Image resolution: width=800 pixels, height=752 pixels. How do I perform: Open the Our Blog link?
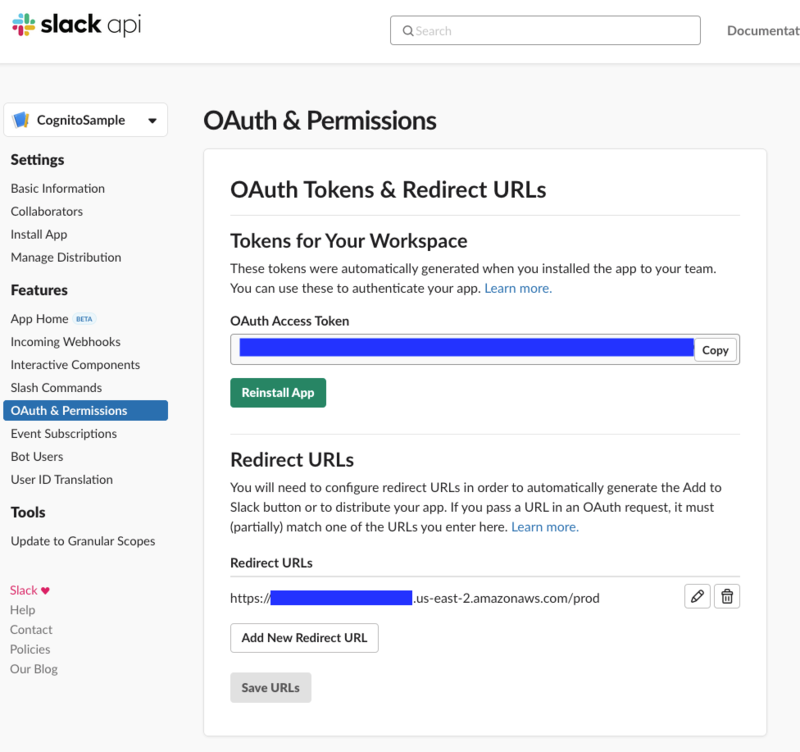(x=34, y=669)
